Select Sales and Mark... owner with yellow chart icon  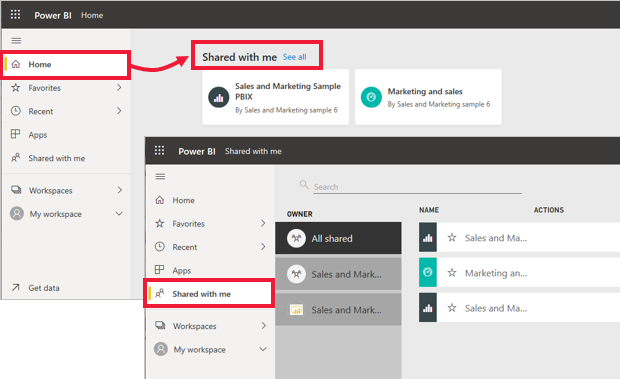(338, 309)
